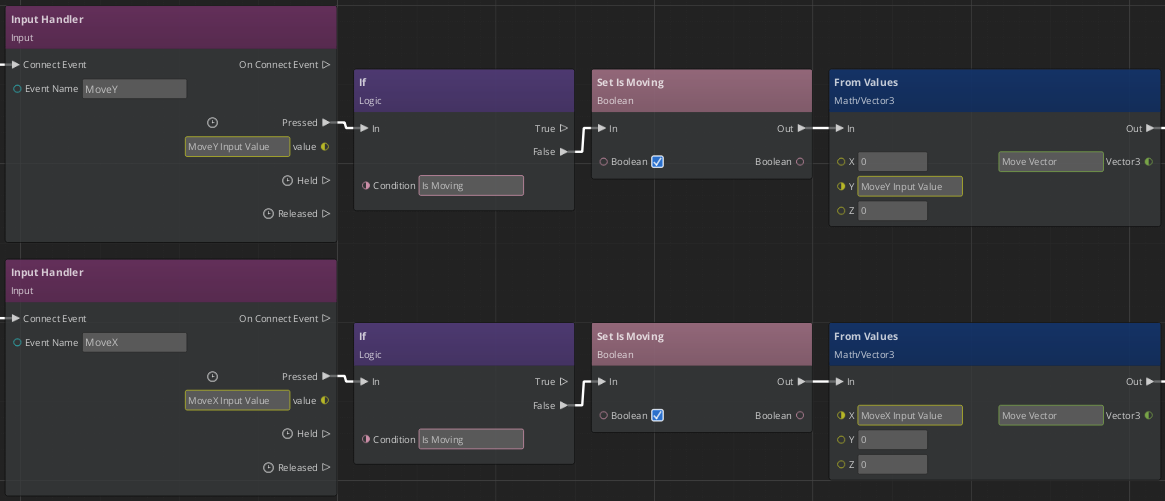
Task: Toggle the Boolean checkbox in upper Set Is Moving
Action: (658, 161)
